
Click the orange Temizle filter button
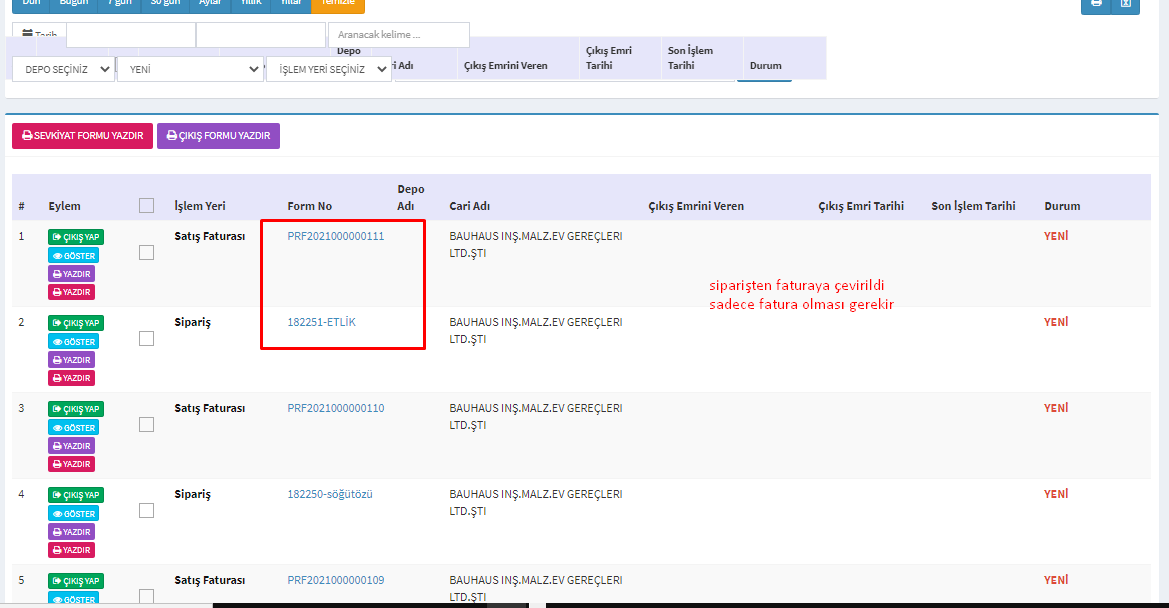[x=338, y=4]
